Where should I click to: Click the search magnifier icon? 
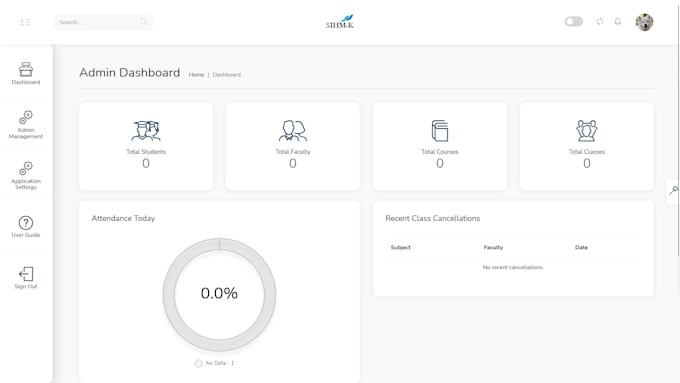tap(144, 22)
